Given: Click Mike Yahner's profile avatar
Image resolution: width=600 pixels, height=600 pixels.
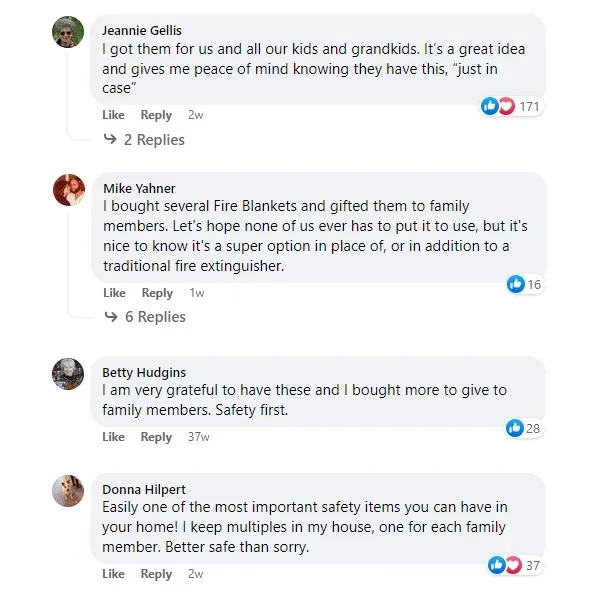Looking at the screenshot, I should 68,190.
